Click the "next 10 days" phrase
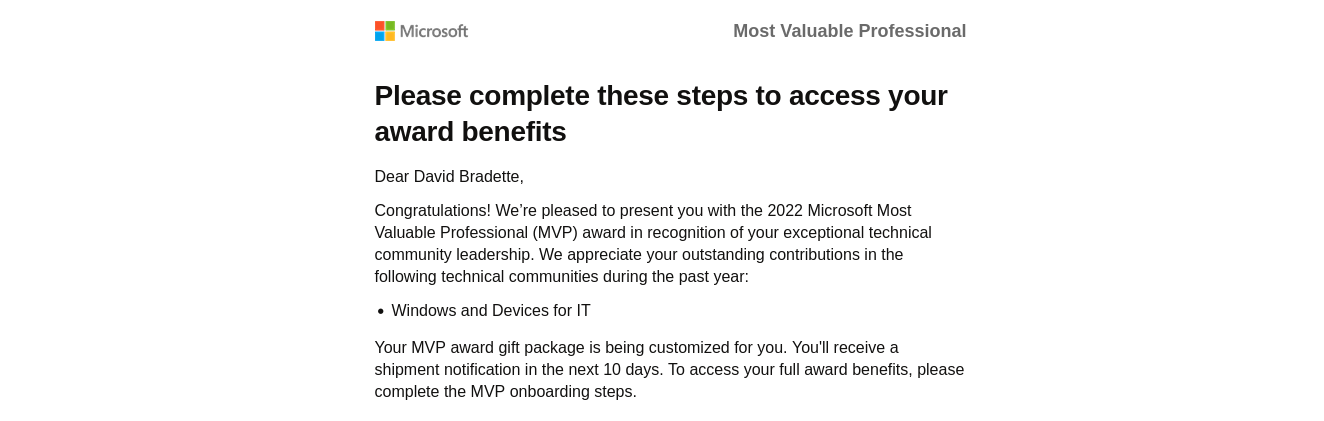The width and height of the screenshot is (1324, 421). pos(614,370)
